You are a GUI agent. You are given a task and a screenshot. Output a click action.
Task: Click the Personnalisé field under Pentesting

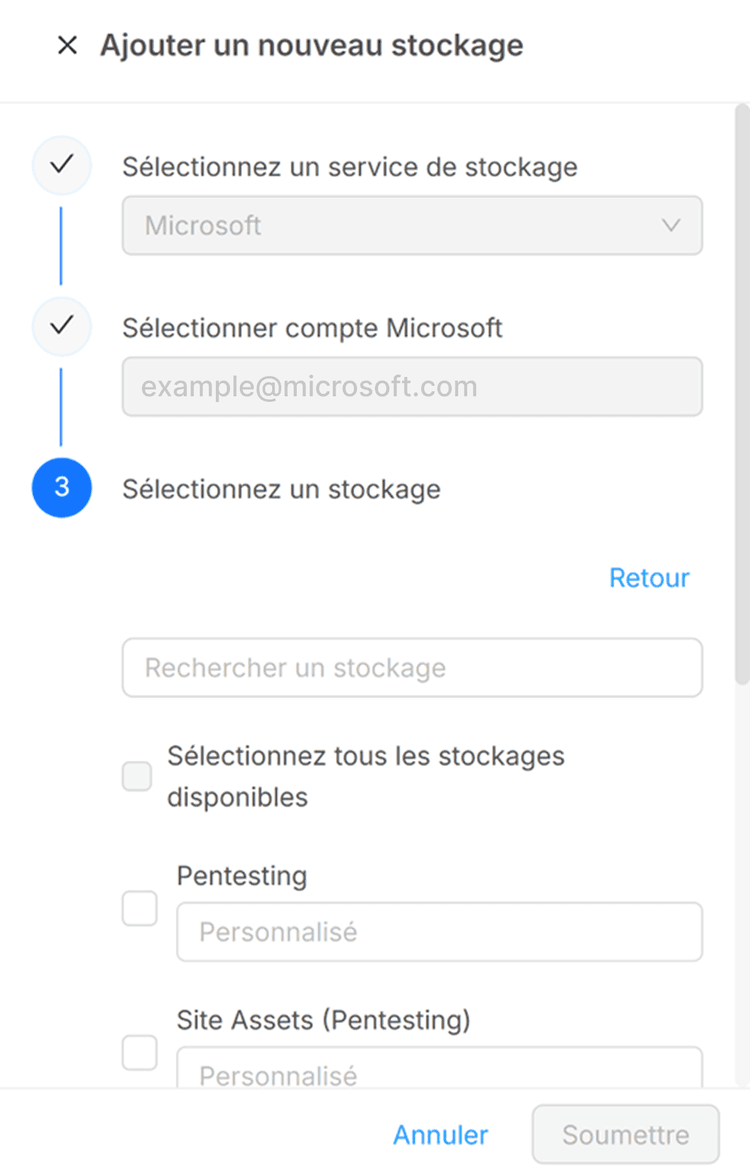[439, 932]
